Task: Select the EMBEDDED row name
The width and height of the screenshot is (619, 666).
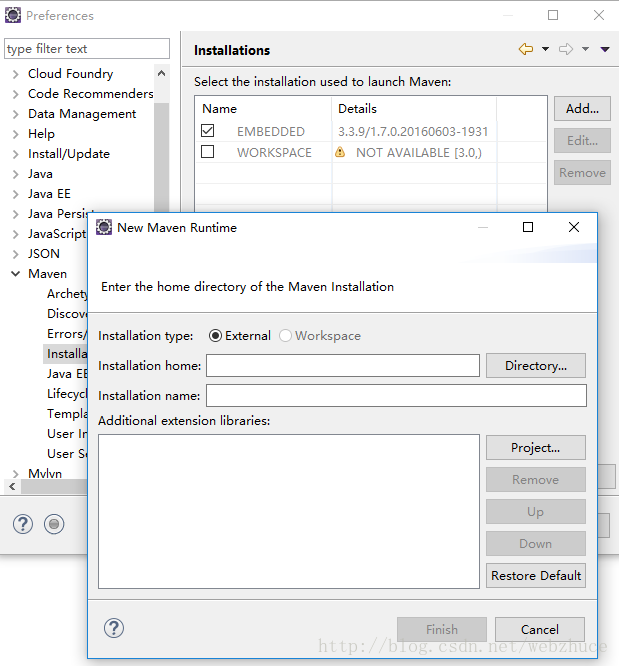Action: click(271, 132)
